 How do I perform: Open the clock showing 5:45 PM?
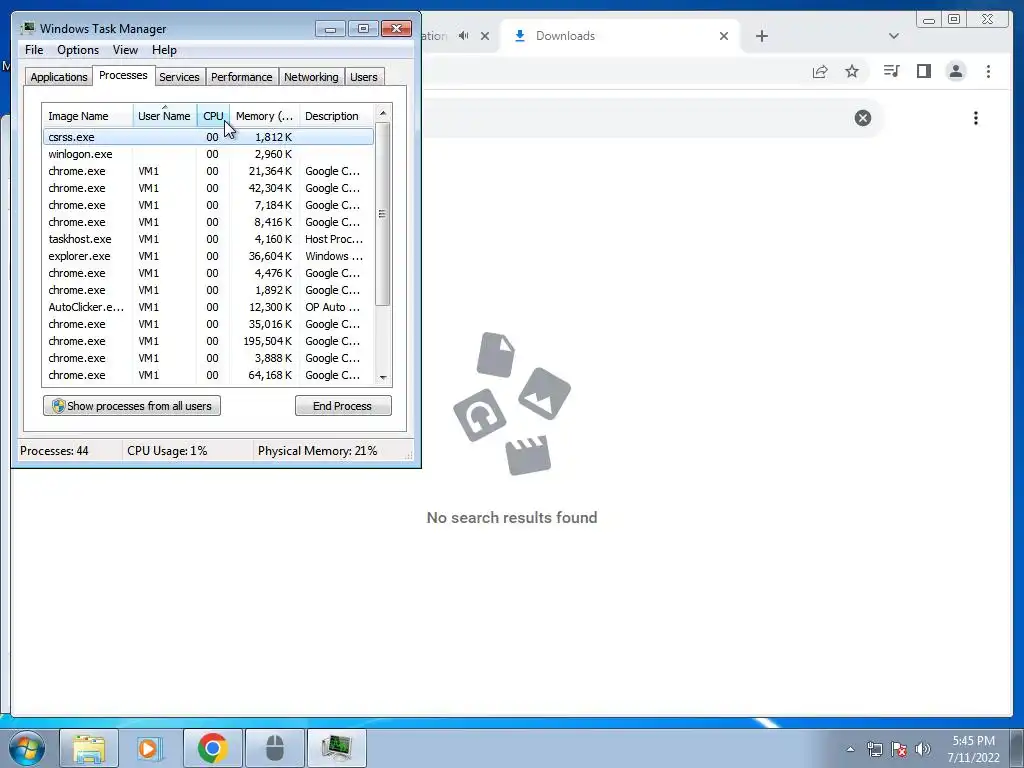click(x=973, y=749)
